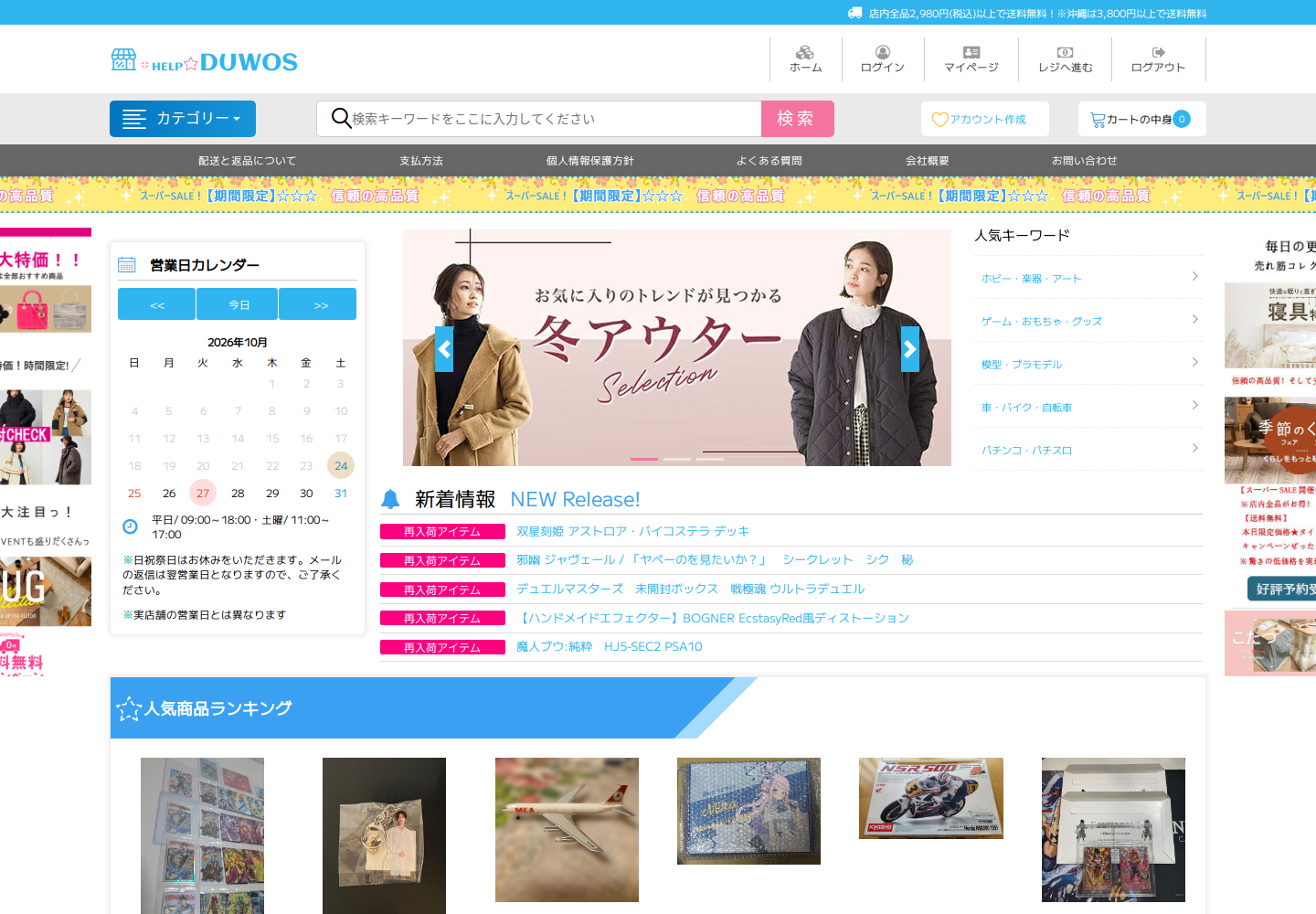The image size is (1316, 914).
Task: Click the search magnifier icon
Action: (x=341, y=119)
